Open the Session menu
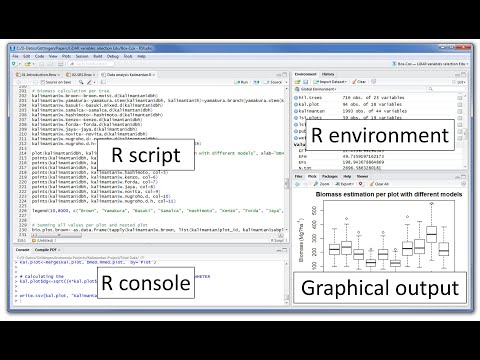 point(82,56)
